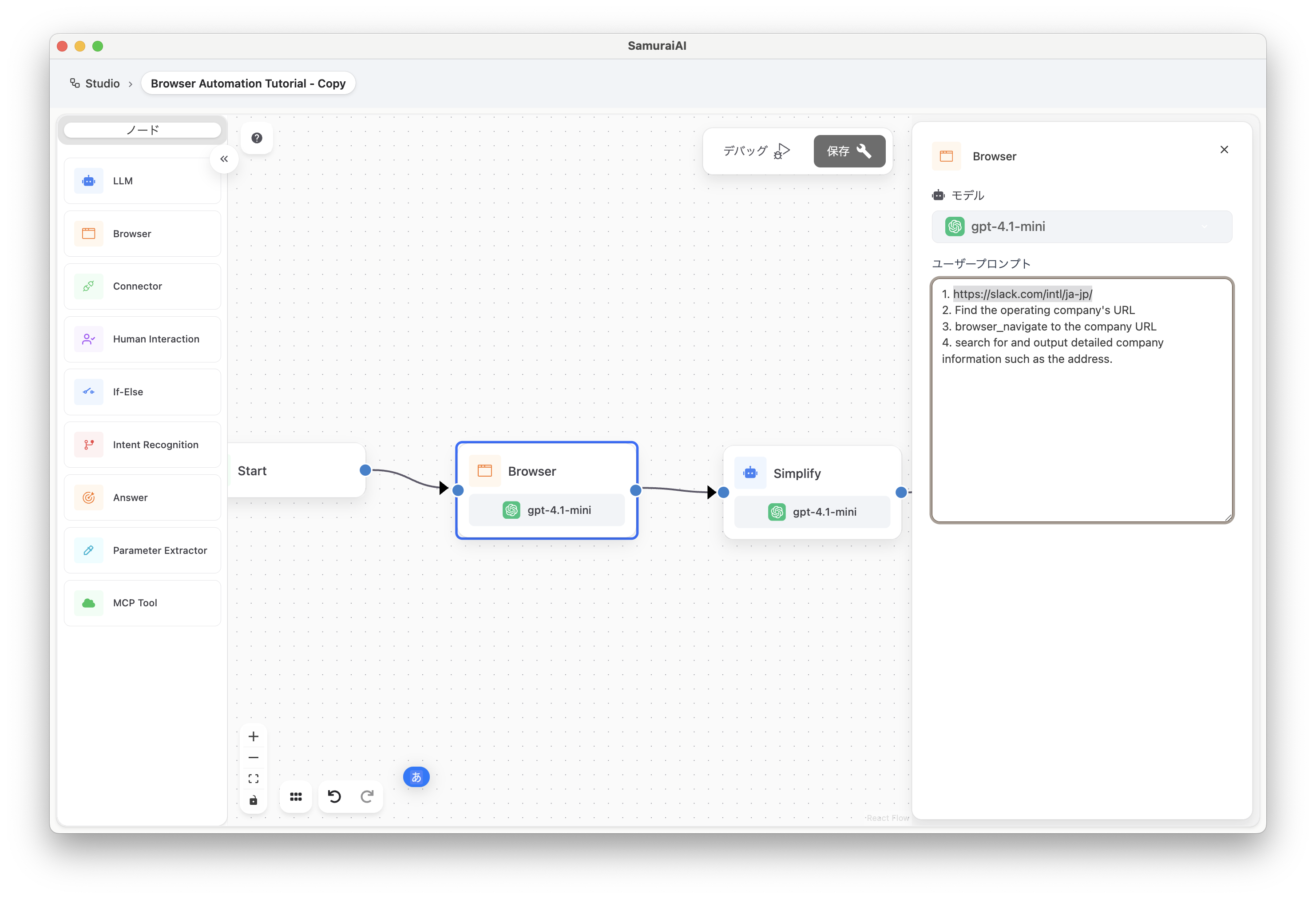Click the Answer label in the node list
This screenshot has width=1316, height=899.
pos(130,497)
